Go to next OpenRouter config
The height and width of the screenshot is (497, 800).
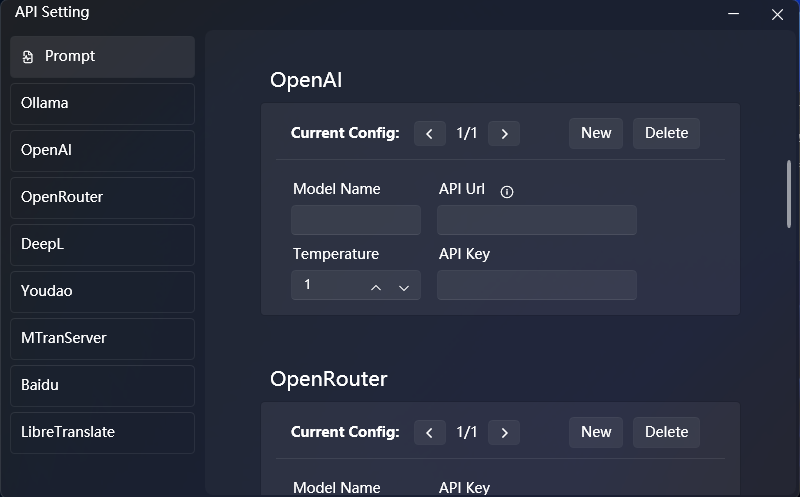[504, 433]
